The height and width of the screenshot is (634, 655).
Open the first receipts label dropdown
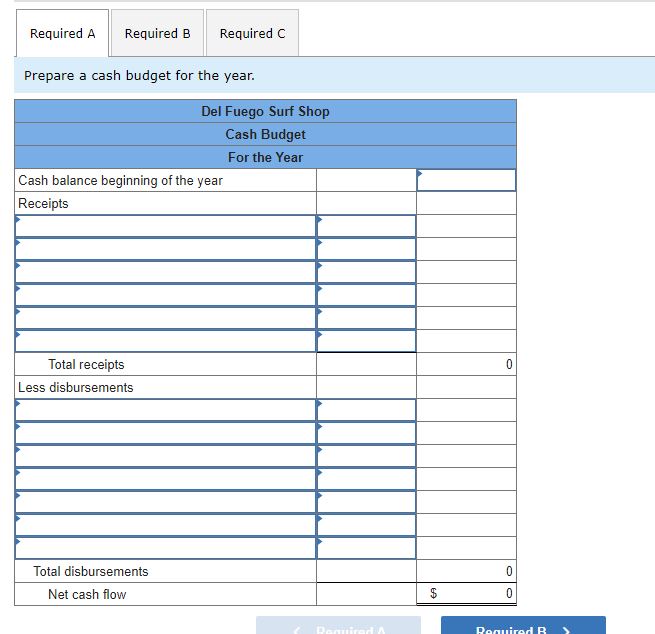[x=165, y=226]
